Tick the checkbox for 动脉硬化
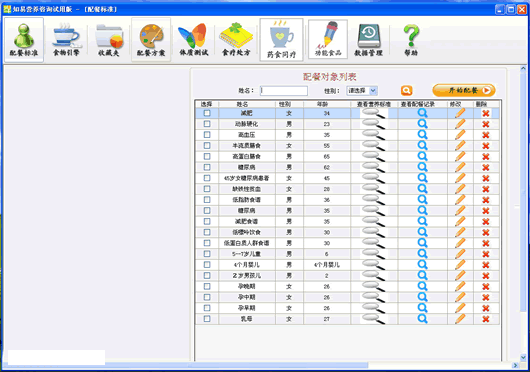The image size is (530, 372). pos(207,124)
